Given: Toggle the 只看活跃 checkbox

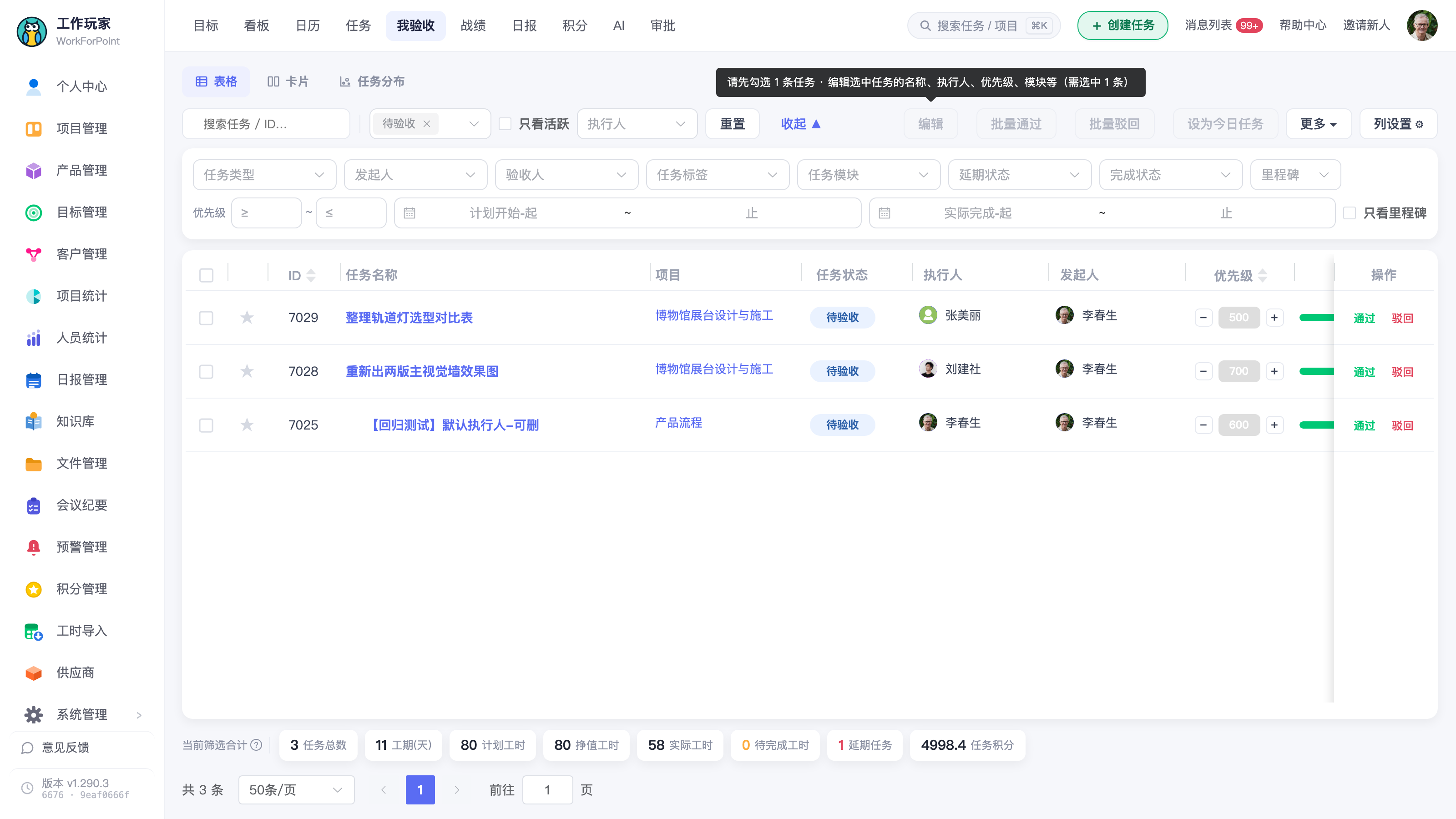Looking at the screenshot, I should [x=505, y=124].
